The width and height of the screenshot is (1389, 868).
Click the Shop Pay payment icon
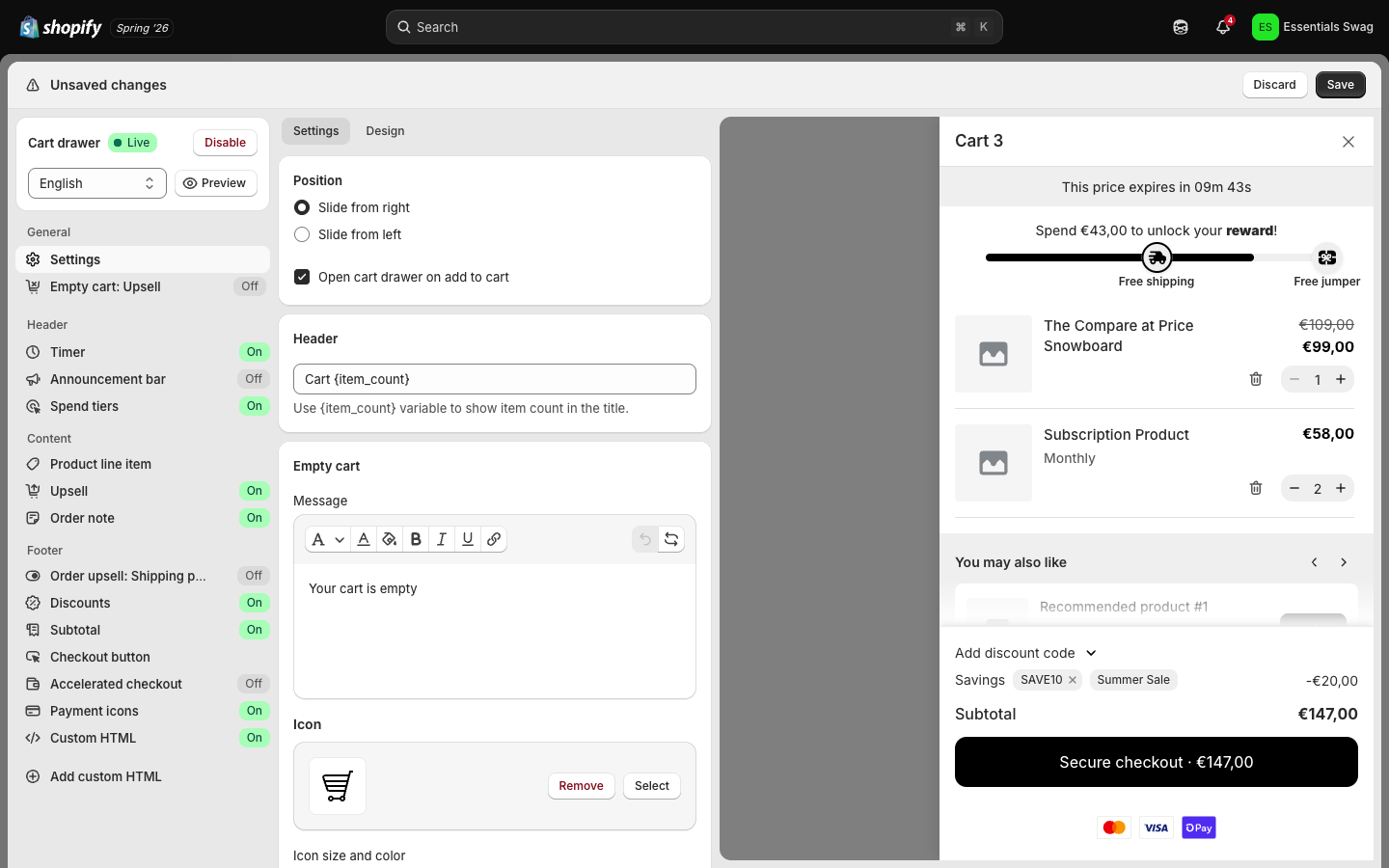tap(1199, 827)
